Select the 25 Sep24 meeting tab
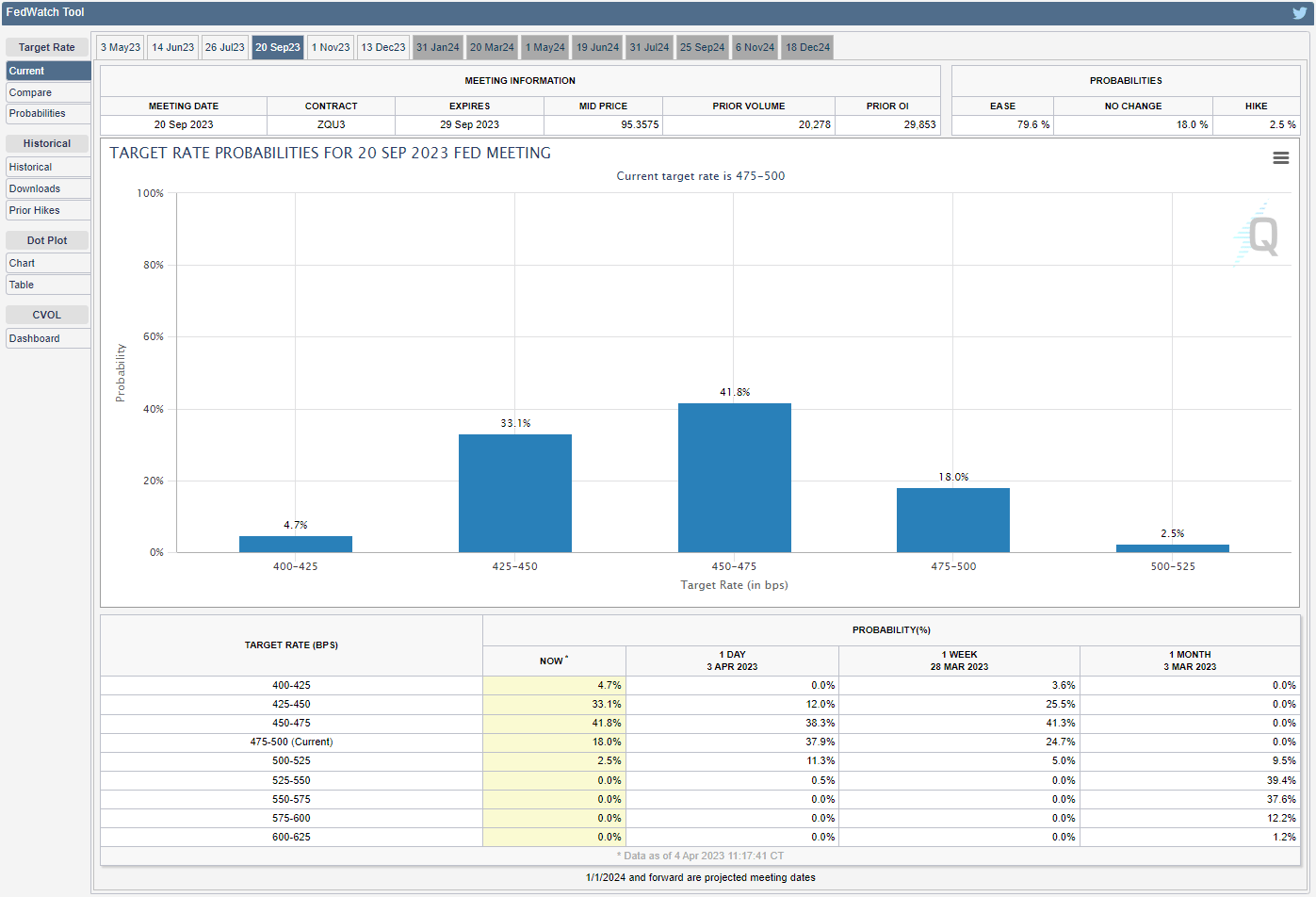The width and height of the screenshot is (1316, 897). (703, 47)
